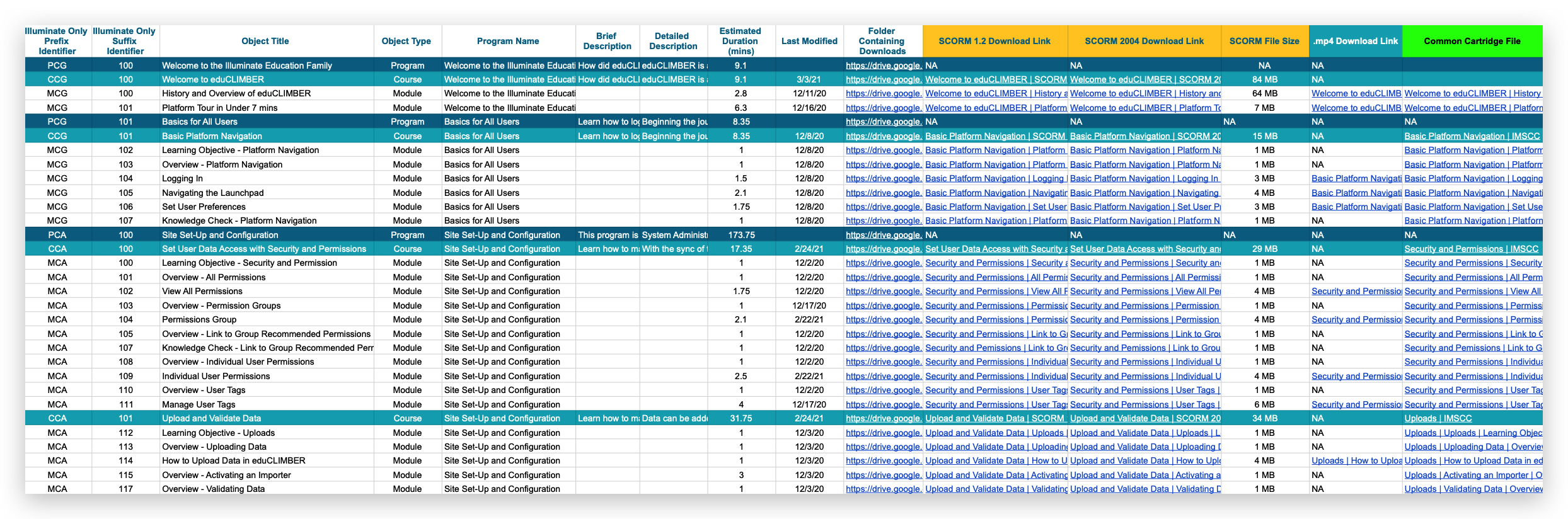
Task: Open SCORM 1.2 link for Set User Preferences row
Action: click(x=996, y=207)
